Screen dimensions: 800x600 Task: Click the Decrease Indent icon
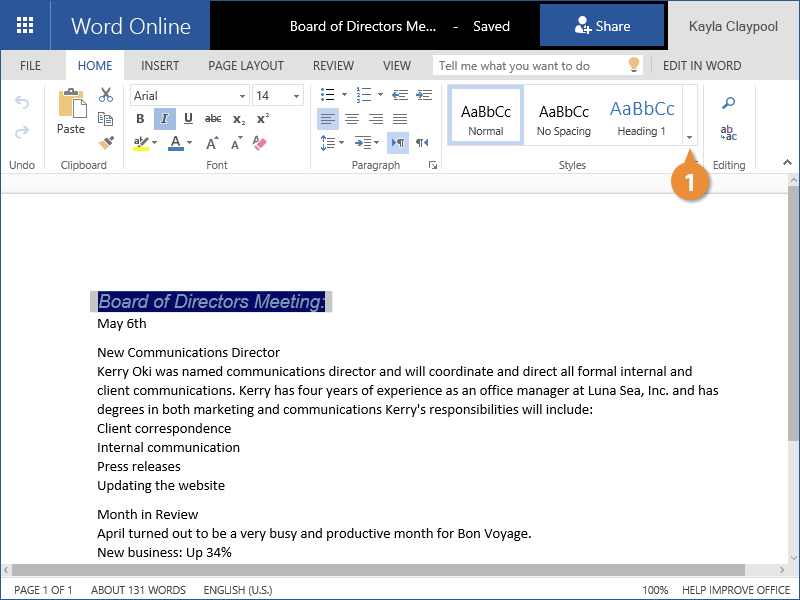tap(400, 95)
